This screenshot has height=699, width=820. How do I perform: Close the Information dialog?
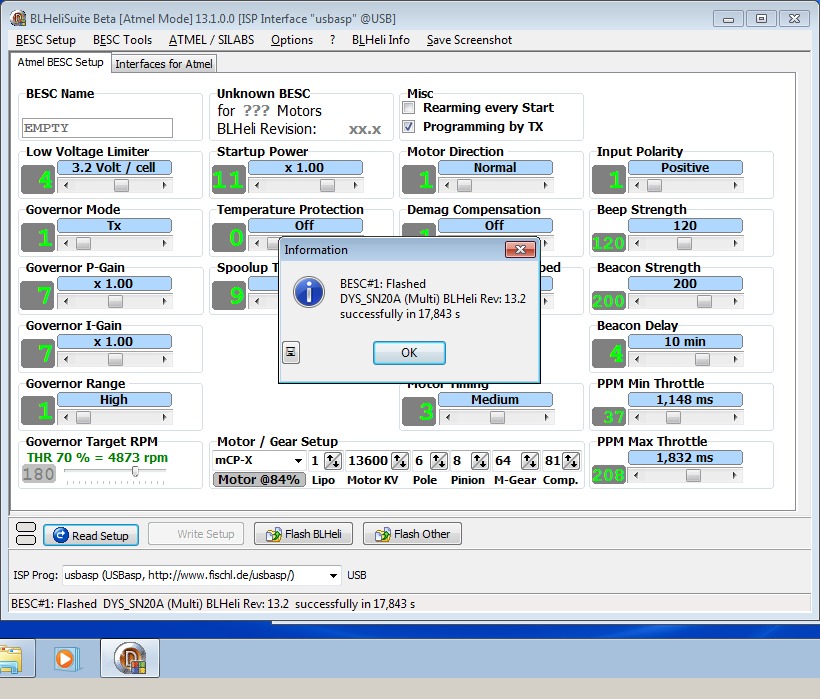coord(520,249)
